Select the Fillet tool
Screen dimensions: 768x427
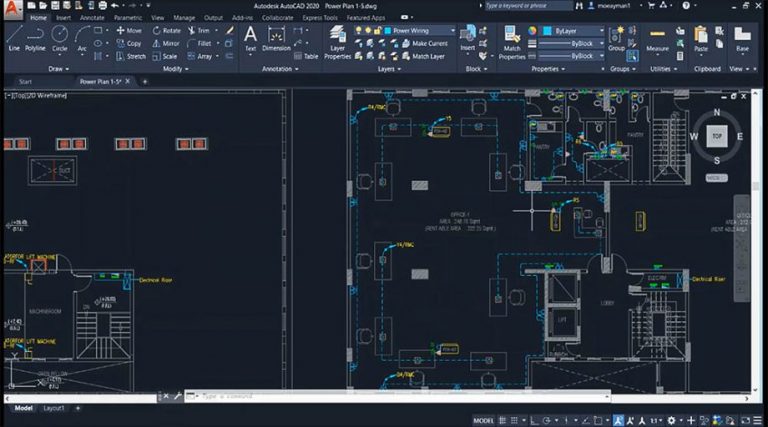[x=200, y=44]
